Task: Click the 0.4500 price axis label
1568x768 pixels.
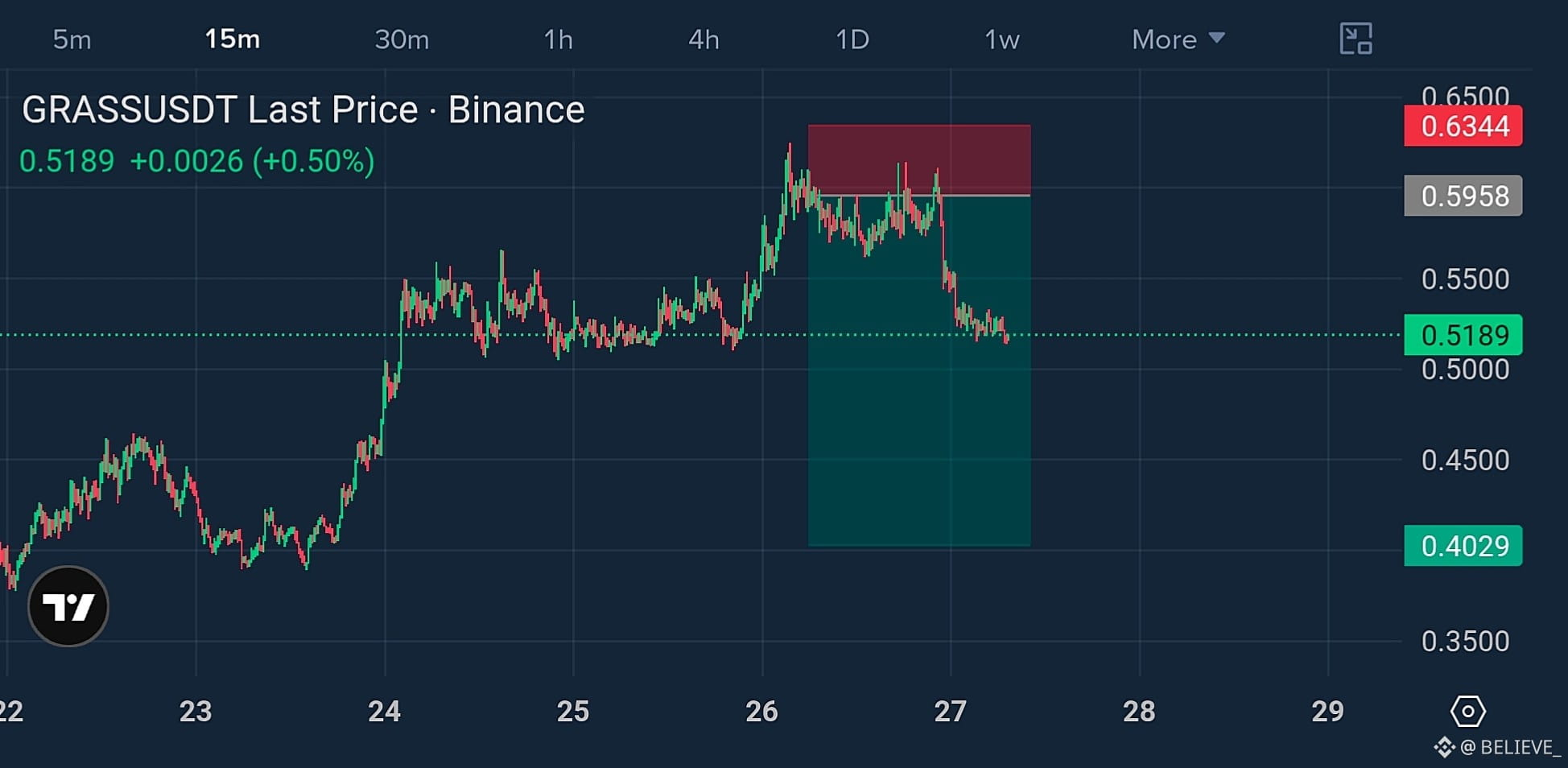Action: 1465,460
